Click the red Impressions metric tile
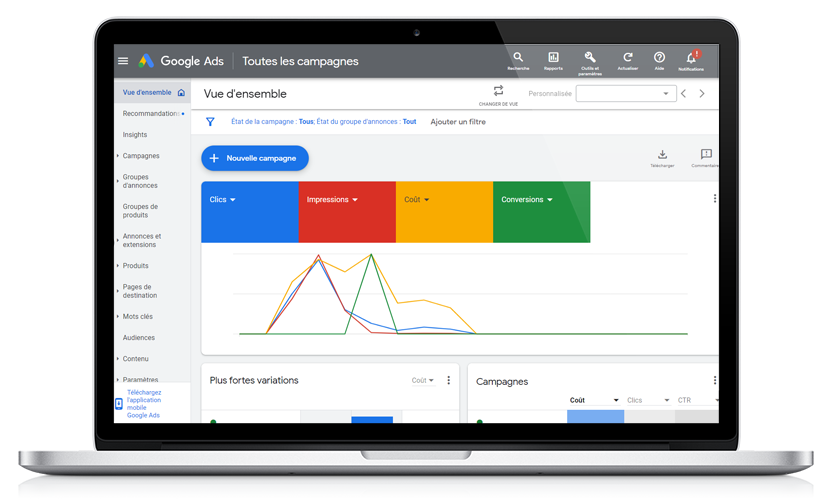 [347, 212]
